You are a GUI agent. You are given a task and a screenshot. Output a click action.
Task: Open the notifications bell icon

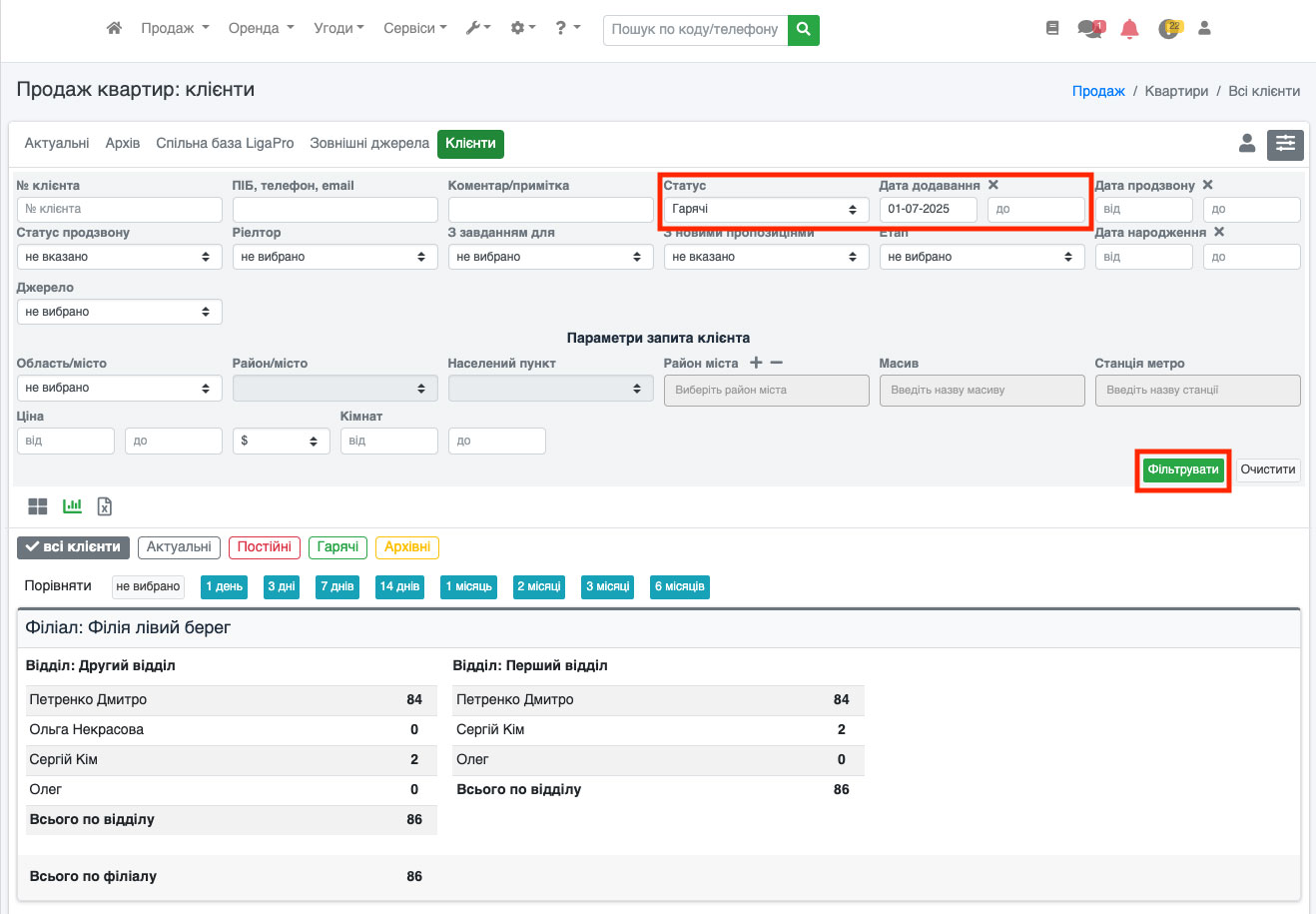tap(1129, 29)
